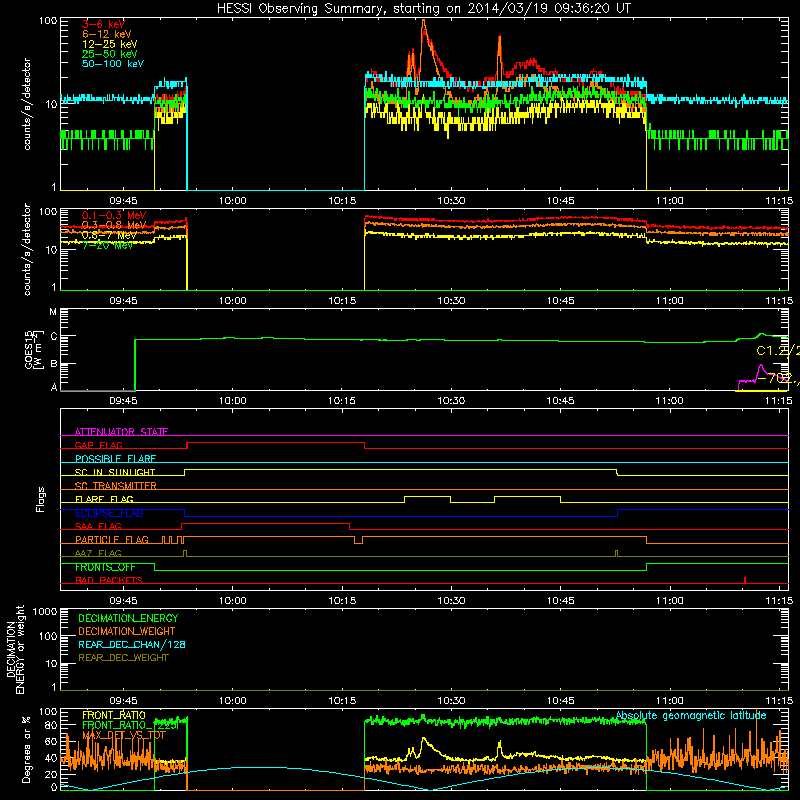The image size is (800, 800).
Task: Click counts/s/detector axis label of top X-ray panel
Action: pos(27,104)
